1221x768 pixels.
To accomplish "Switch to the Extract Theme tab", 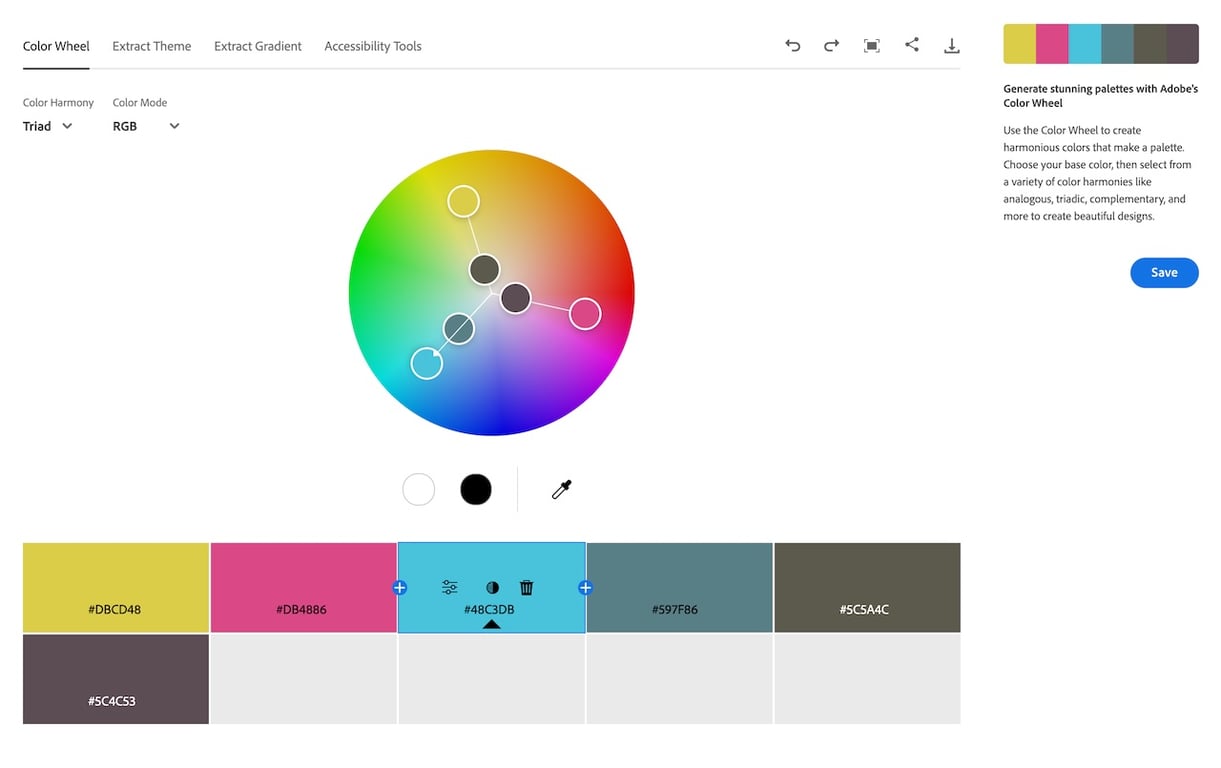I will [x=151, y=46].
